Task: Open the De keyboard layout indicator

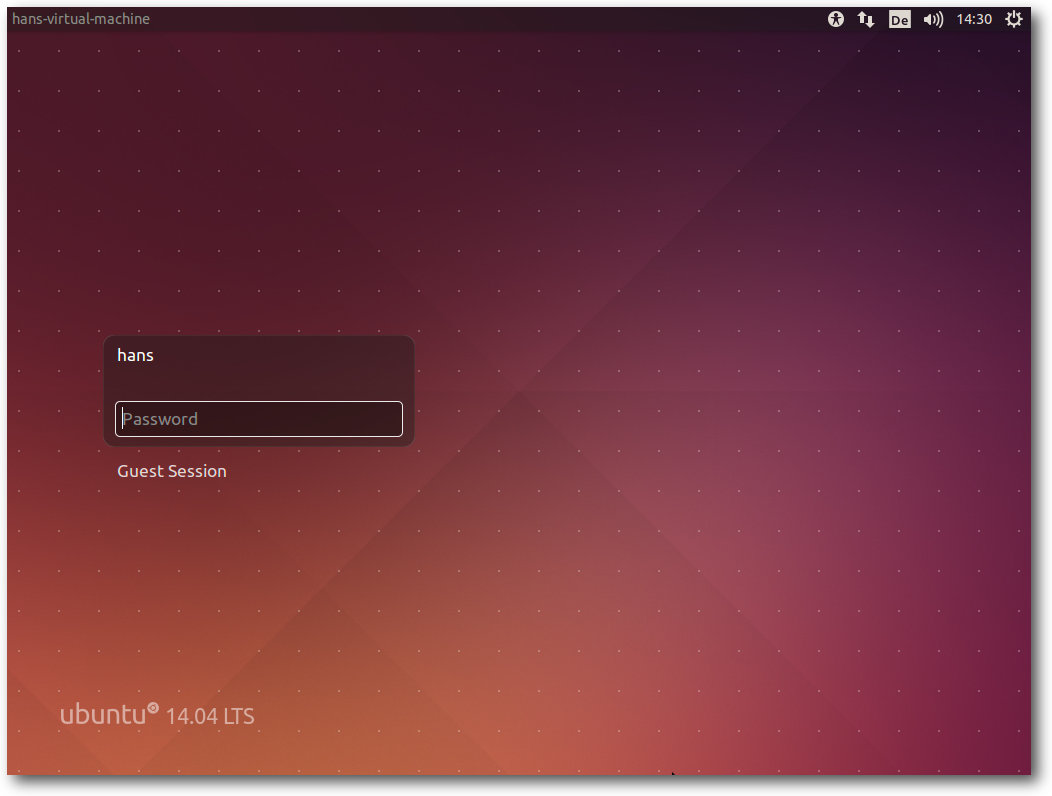Action: click(x=899, y=19)
